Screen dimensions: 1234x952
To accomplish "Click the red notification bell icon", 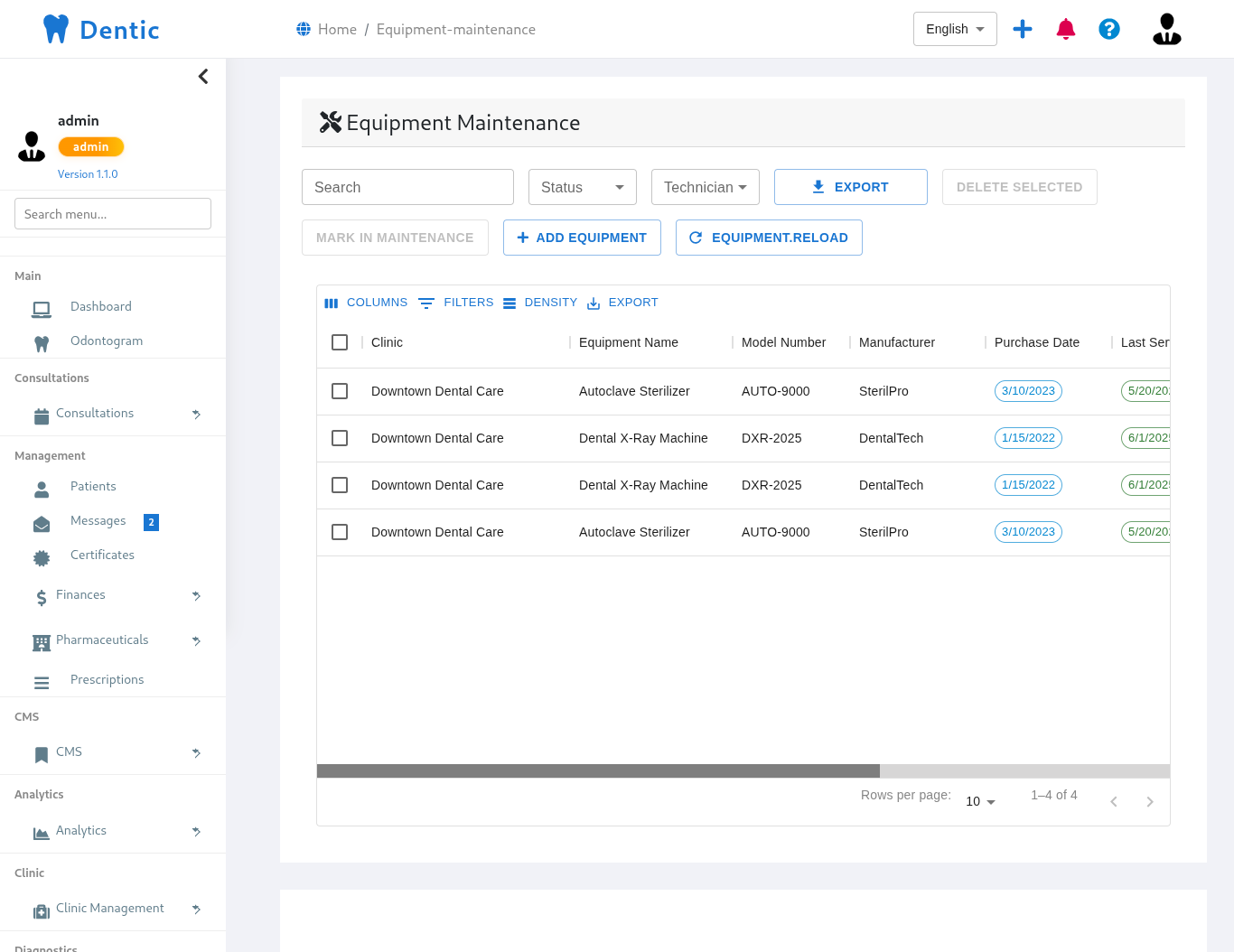I will point(1066,29).
